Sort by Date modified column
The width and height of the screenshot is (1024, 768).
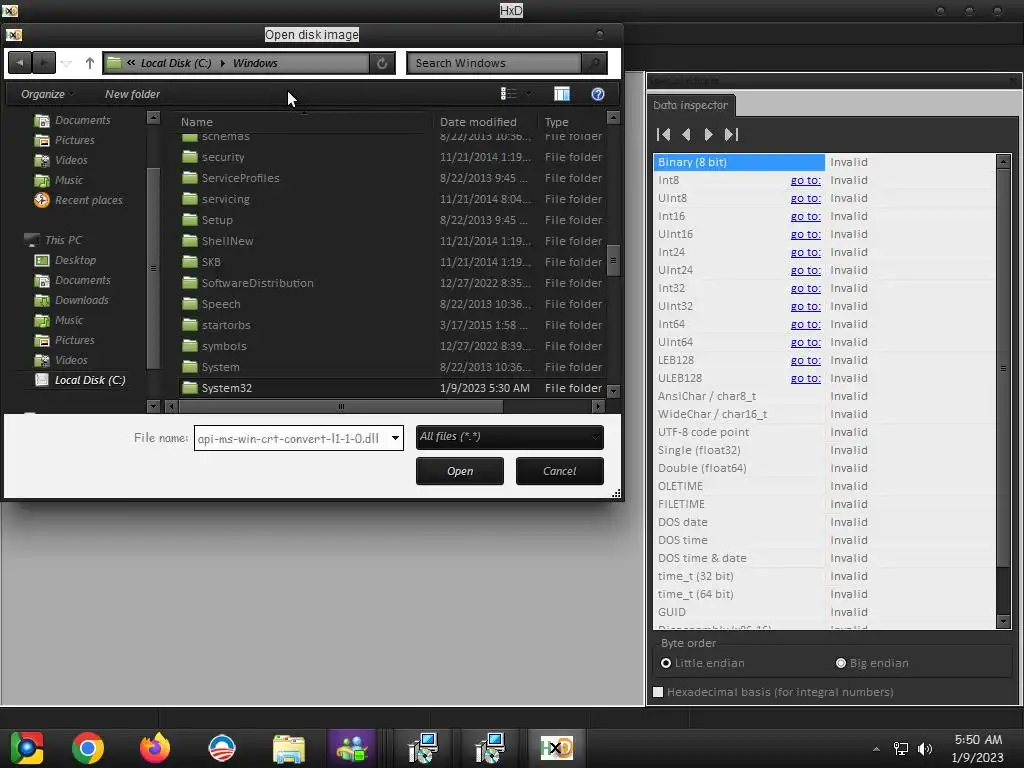click(x=478, y=122)
